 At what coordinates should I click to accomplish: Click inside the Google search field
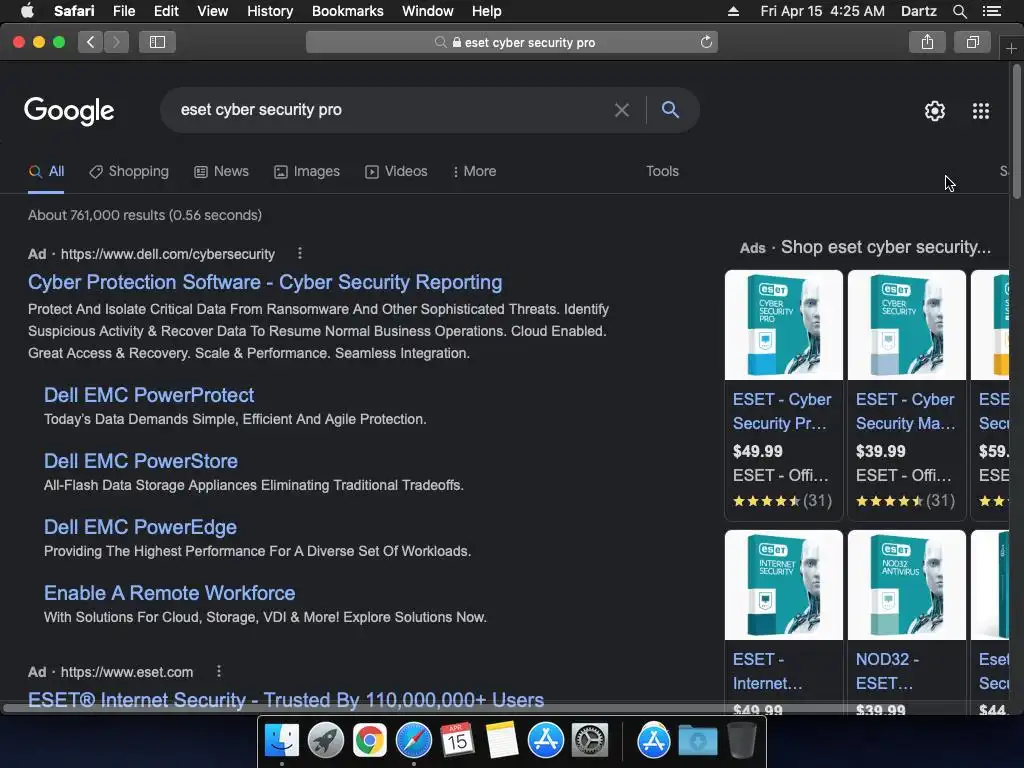point(392,110)
